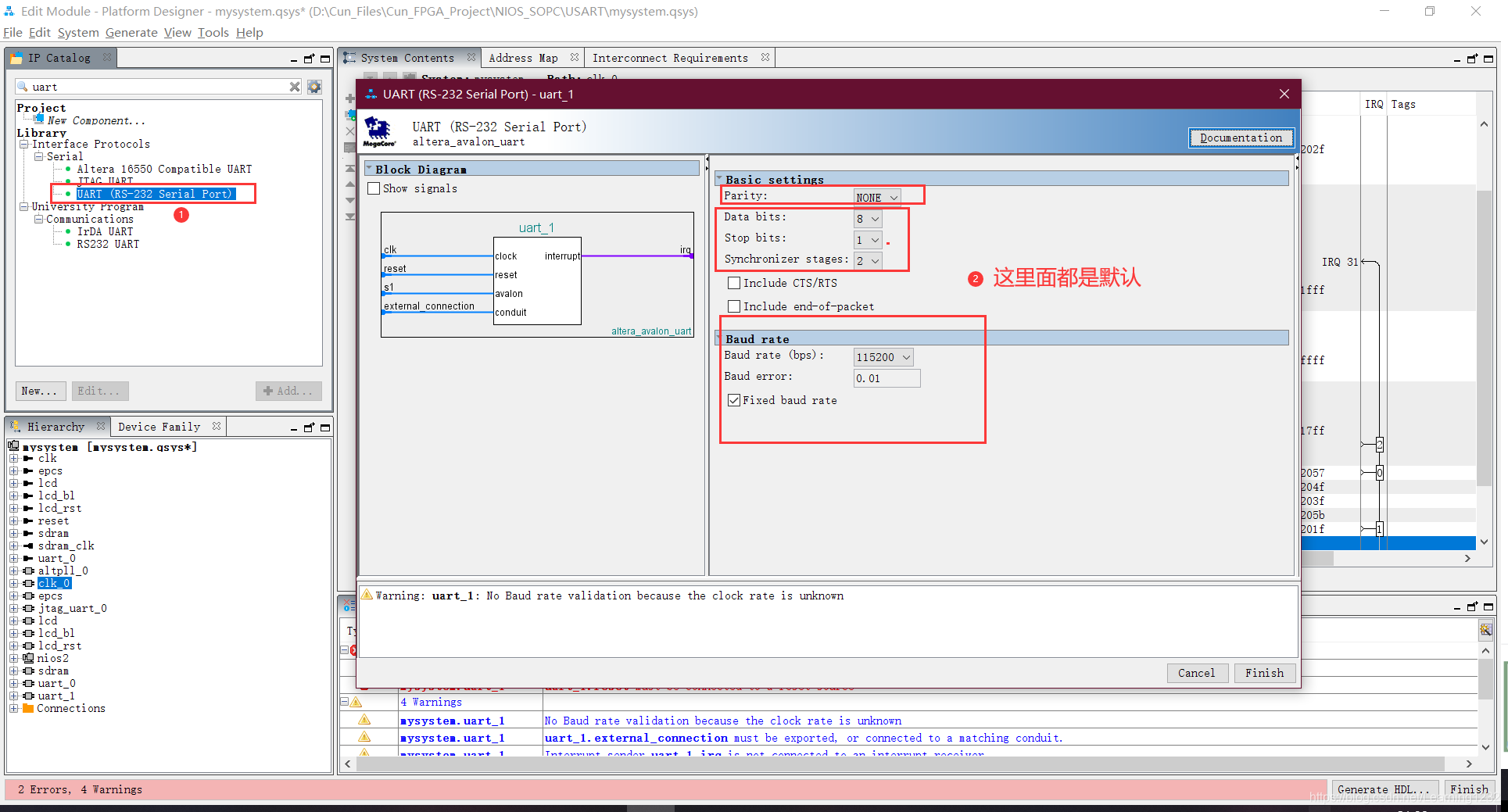
Task: Close the System Contents tab
Action: click(x=471, y=57)
